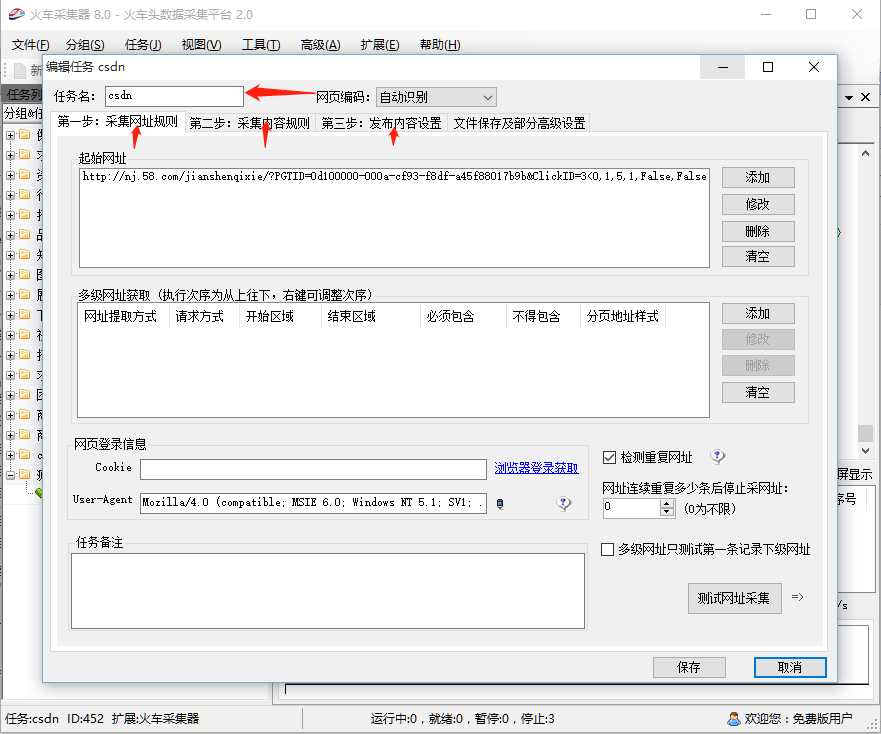Switch to 第二步：采集内容规则 tab
Screen dimensions: 881x734
[x=249, y=123]
